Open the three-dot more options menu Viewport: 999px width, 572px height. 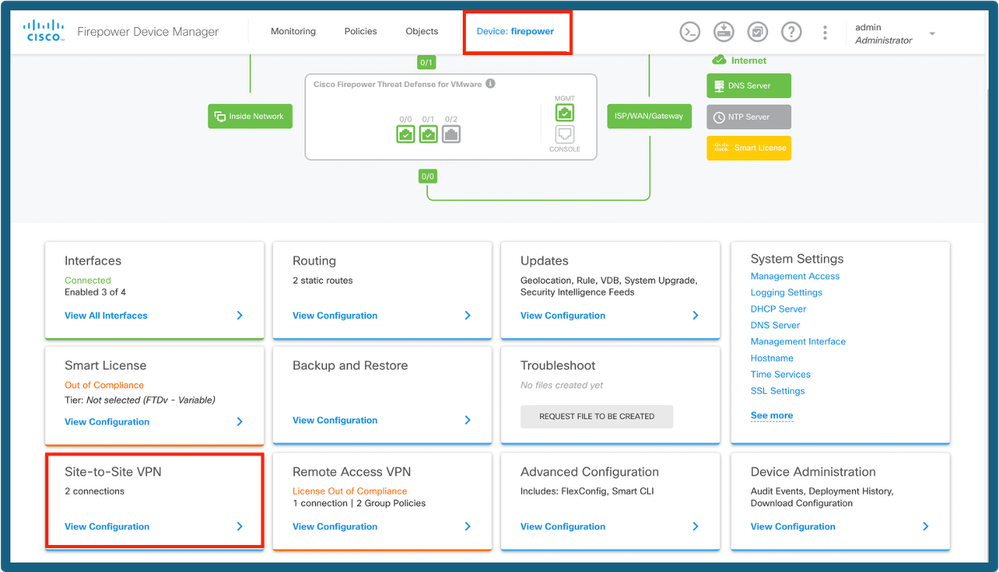click(x=824, y=32)
